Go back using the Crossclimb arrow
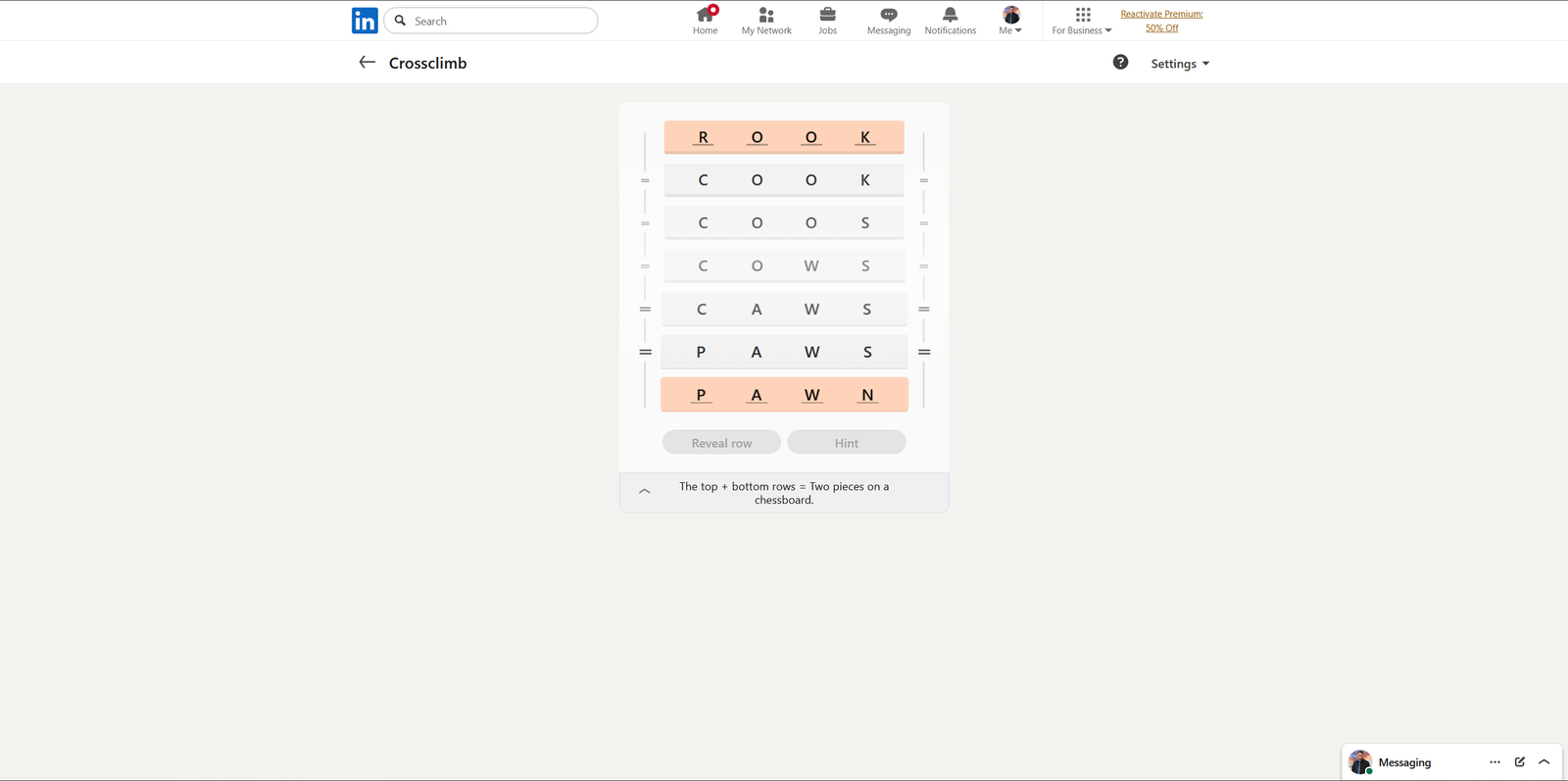The height and width of the screenshot is (781, 1568). [x=367, y=63]
